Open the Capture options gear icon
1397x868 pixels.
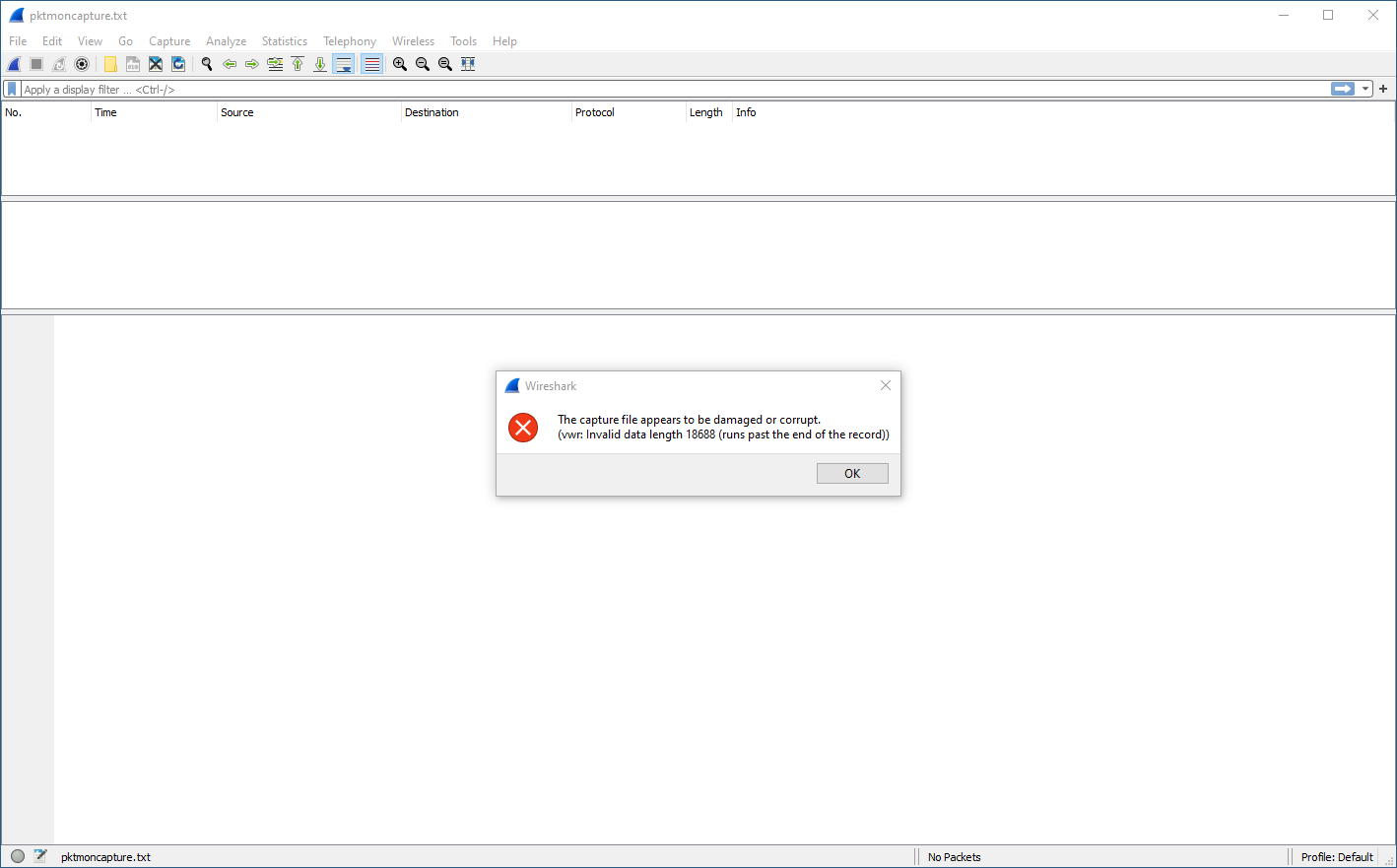coord(82,63)
